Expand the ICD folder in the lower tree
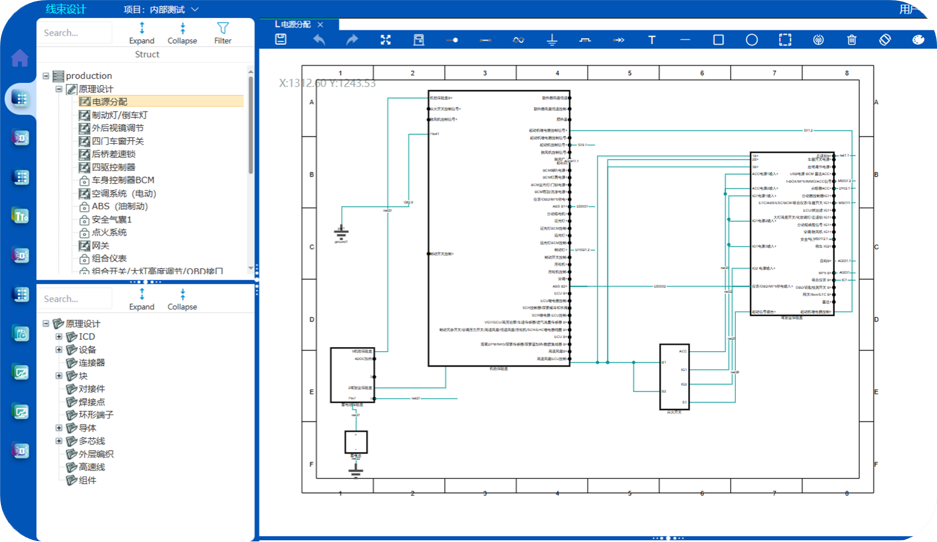Image resolution: width=937 pixels, height=542 pixels. click(x=59, y=337)
